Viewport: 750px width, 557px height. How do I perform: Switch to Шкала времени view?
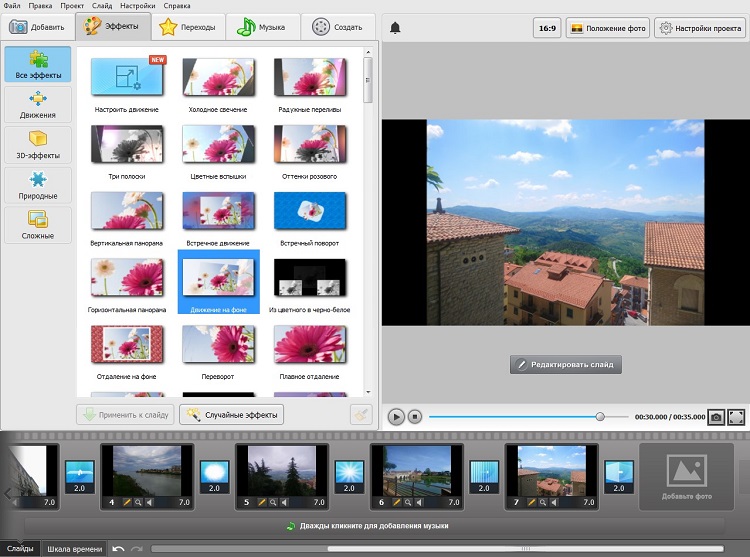(73, 549)
